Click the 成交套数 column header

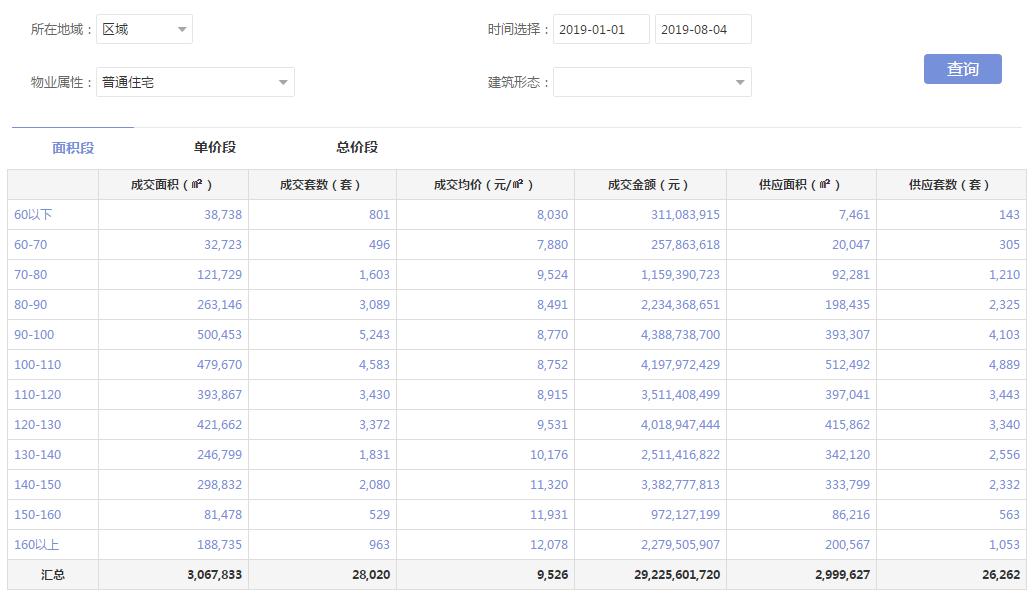tap(321, 185)
